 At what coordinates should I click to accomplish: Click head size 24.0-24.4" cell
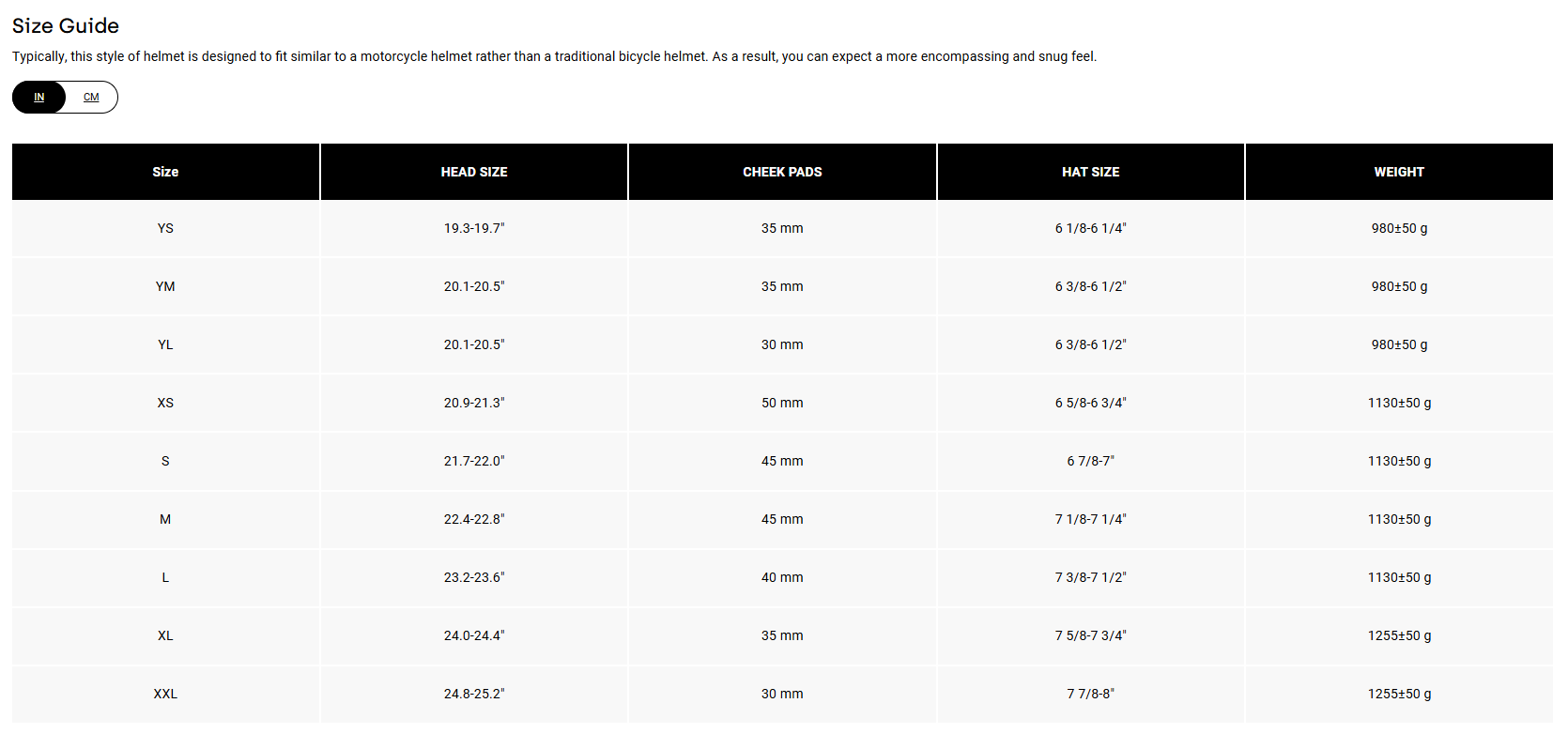point(474,635)
